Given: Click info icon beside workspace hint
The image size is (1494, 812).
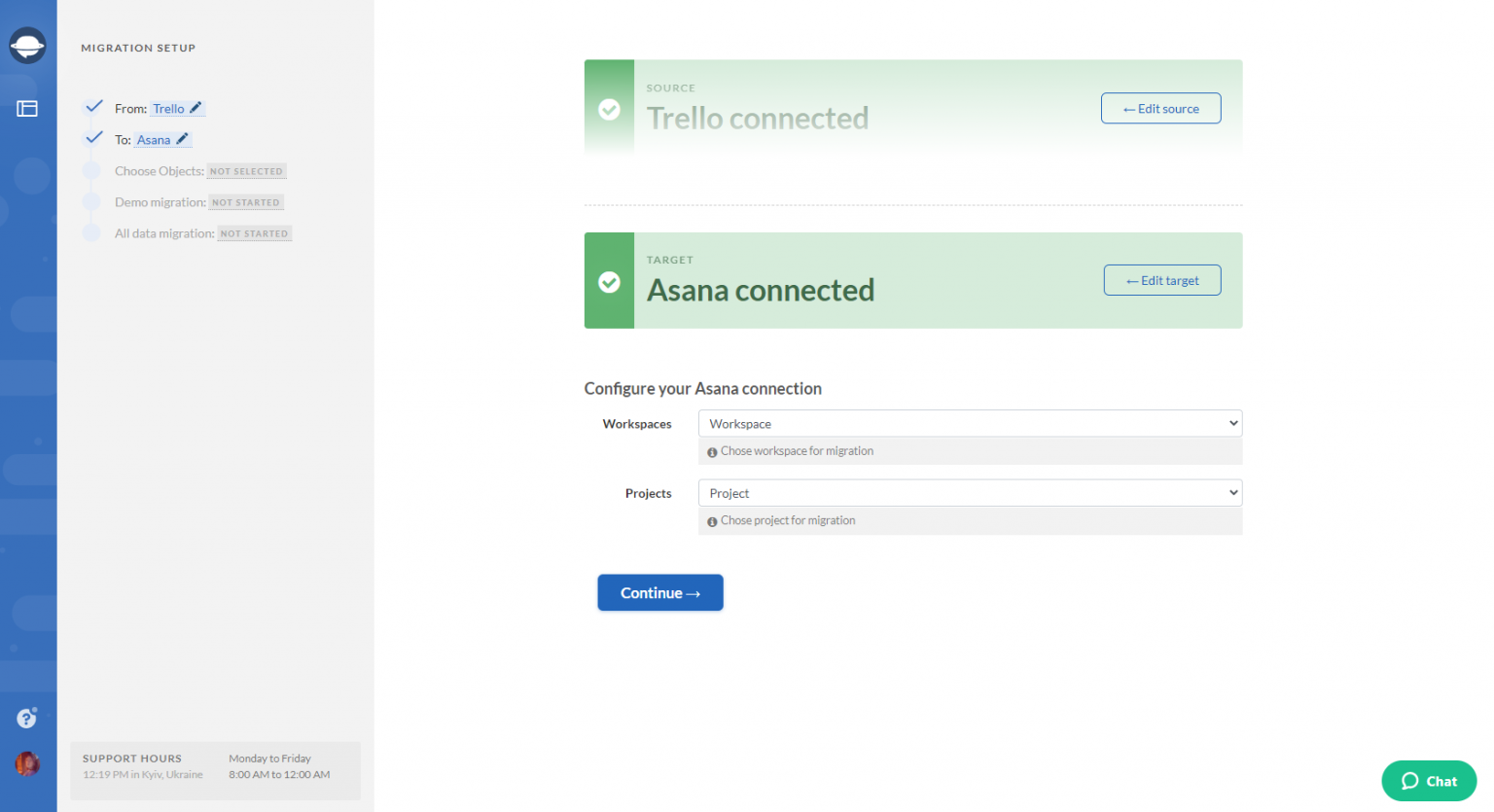Looking at the screenshot, I should coord(712,452).
